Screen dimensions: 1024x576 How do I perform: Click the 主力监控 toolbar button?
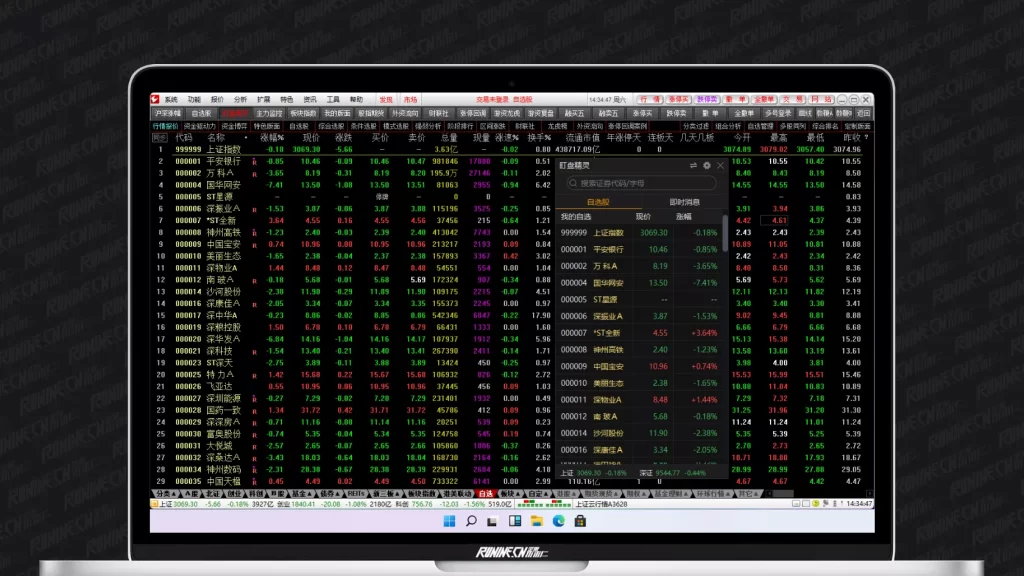(270, 113)
